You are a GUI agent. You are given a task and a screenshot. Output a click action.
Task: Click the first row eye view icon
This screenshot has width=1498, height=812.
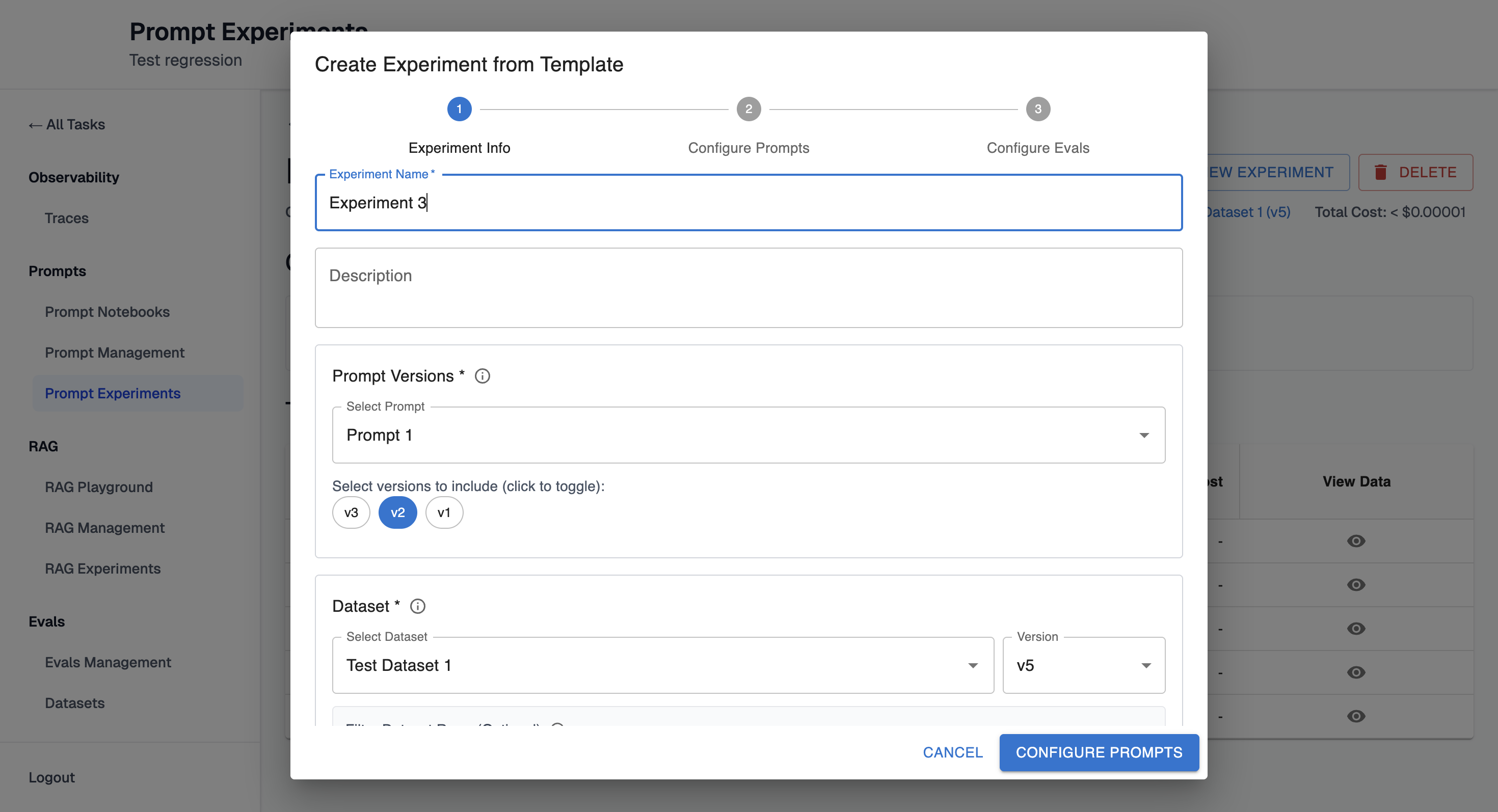pos(1355,541)
